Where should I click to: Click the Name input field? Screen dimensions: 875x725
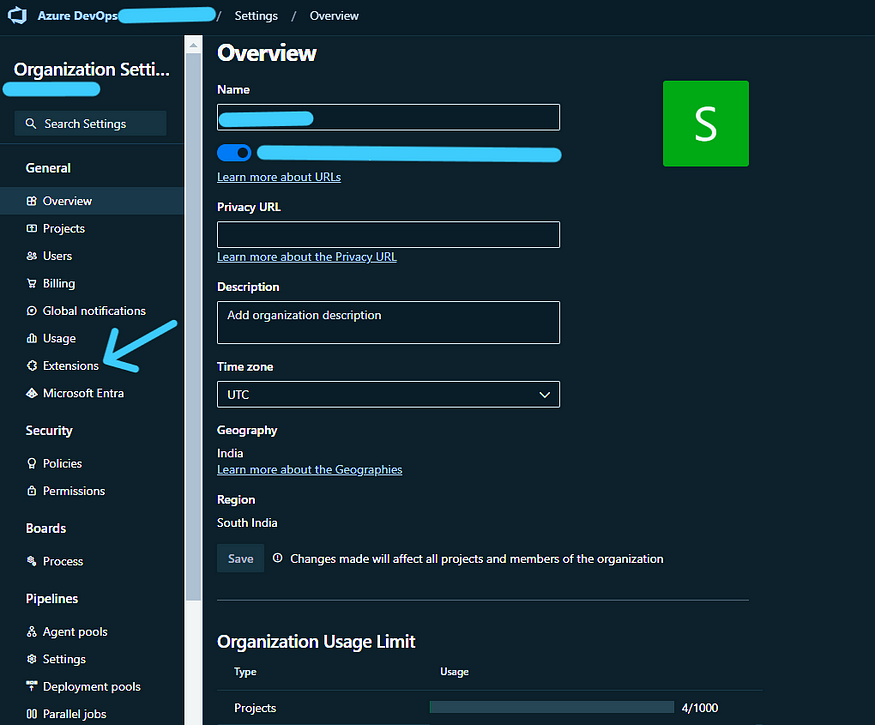(x=388, y=117)
